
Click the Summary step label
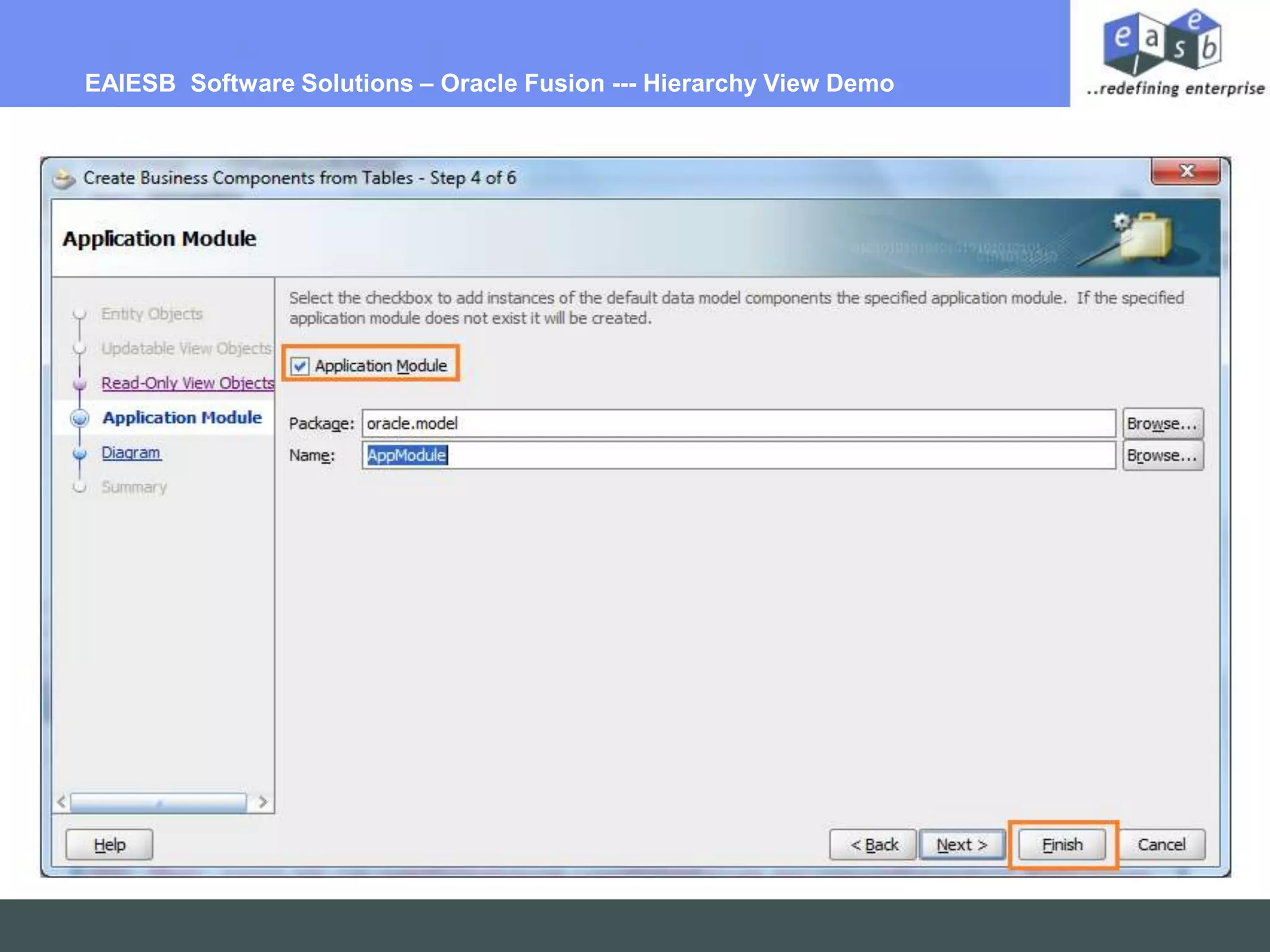pos(134,487)
